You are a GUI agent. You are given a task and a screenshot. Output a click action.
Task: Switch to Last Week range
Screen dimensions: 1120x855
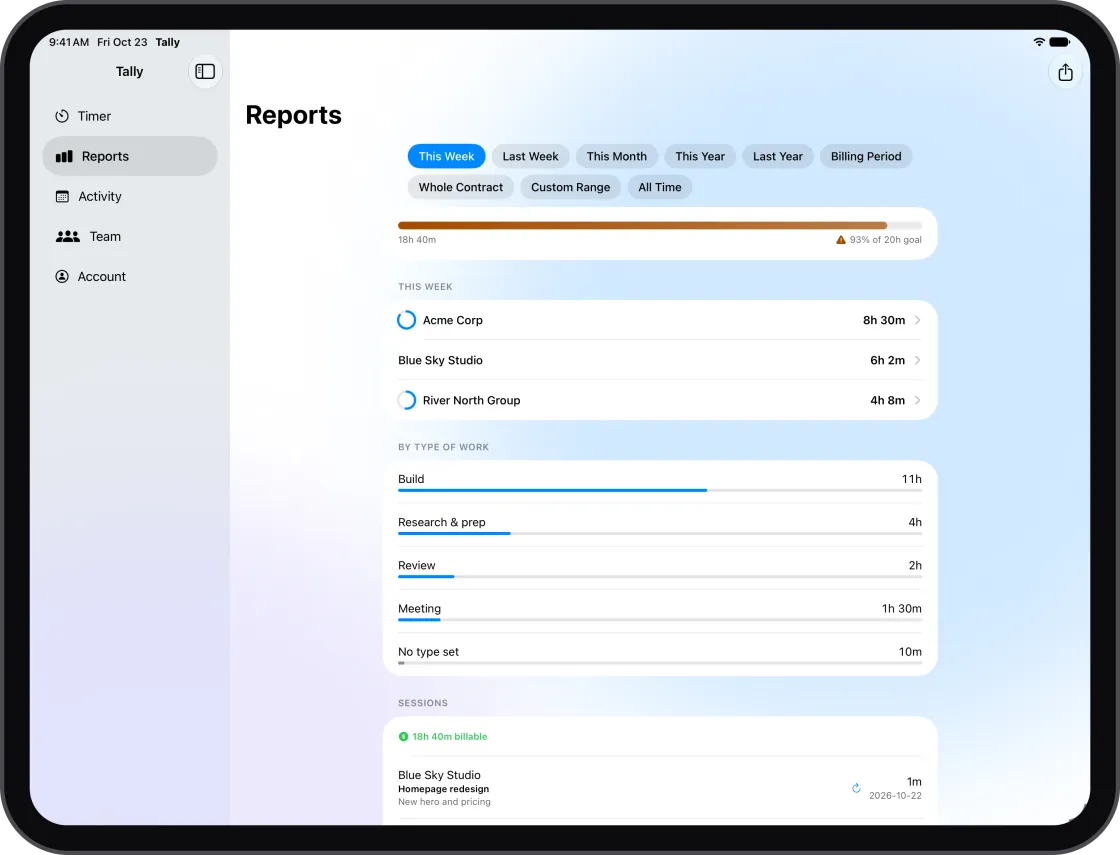point(530,156)
